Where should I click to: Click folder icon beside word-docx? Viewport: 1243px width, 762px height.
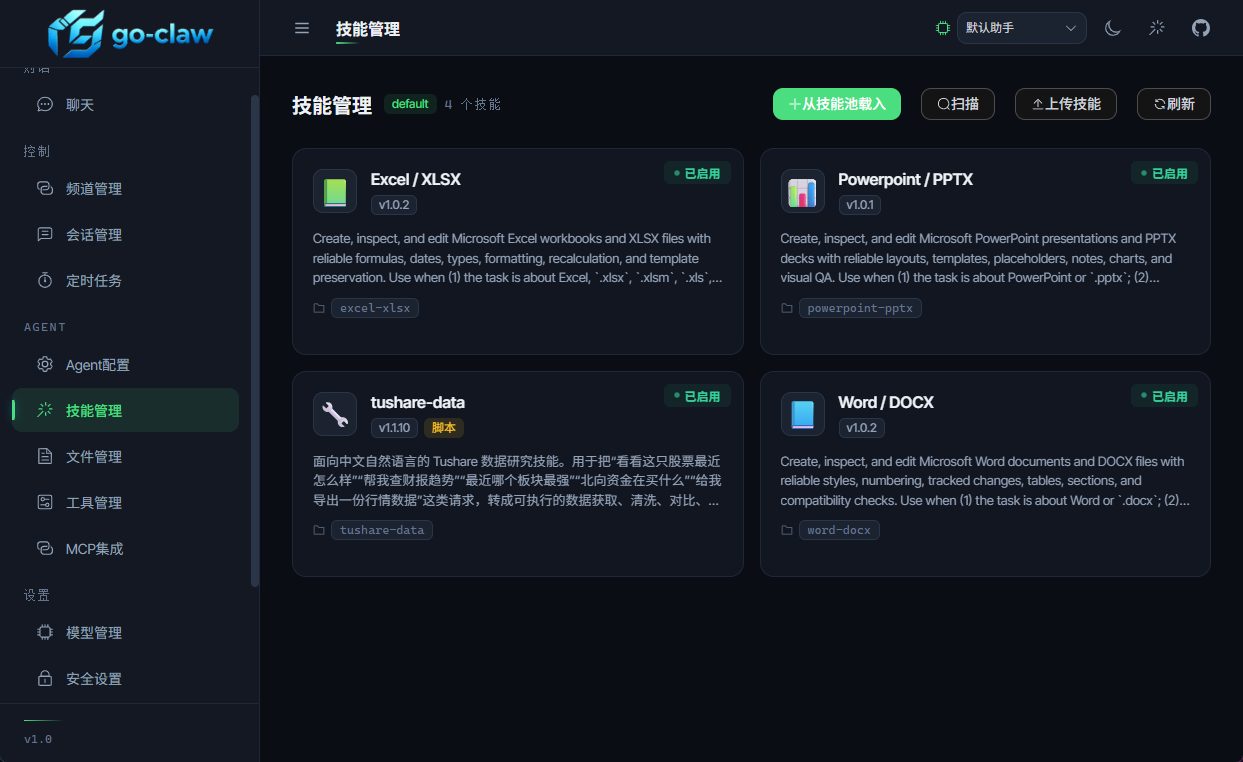[x=787, y=530]
